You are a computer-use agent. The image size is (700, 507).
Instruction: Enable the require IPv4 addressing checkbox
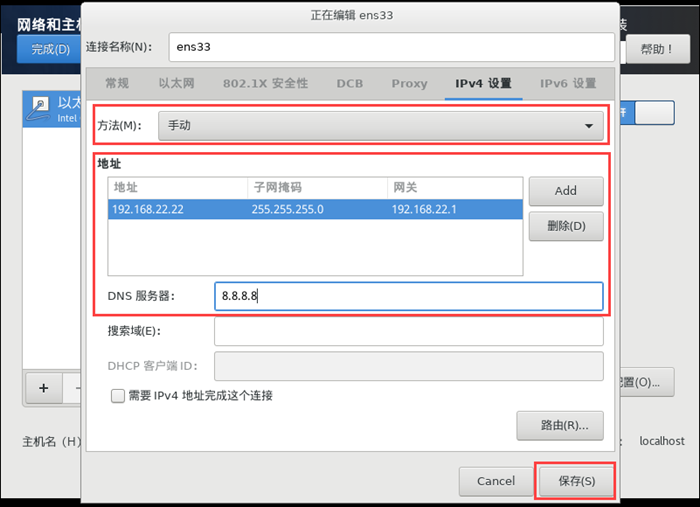coord(118,395)
